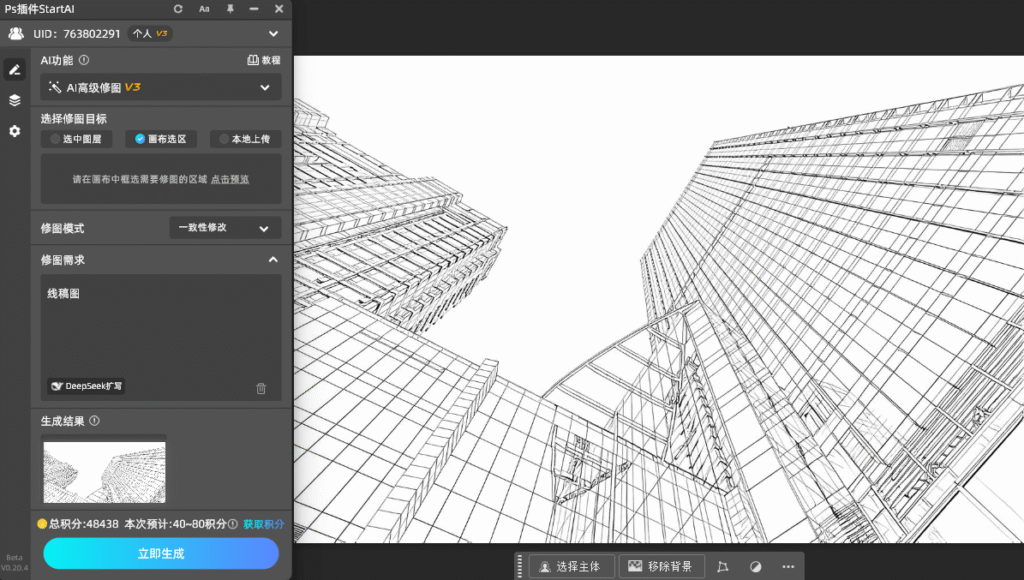The image size is (1024, 580).
Task: Open the three-dots more options menu
Action: [x=788, y=567]
